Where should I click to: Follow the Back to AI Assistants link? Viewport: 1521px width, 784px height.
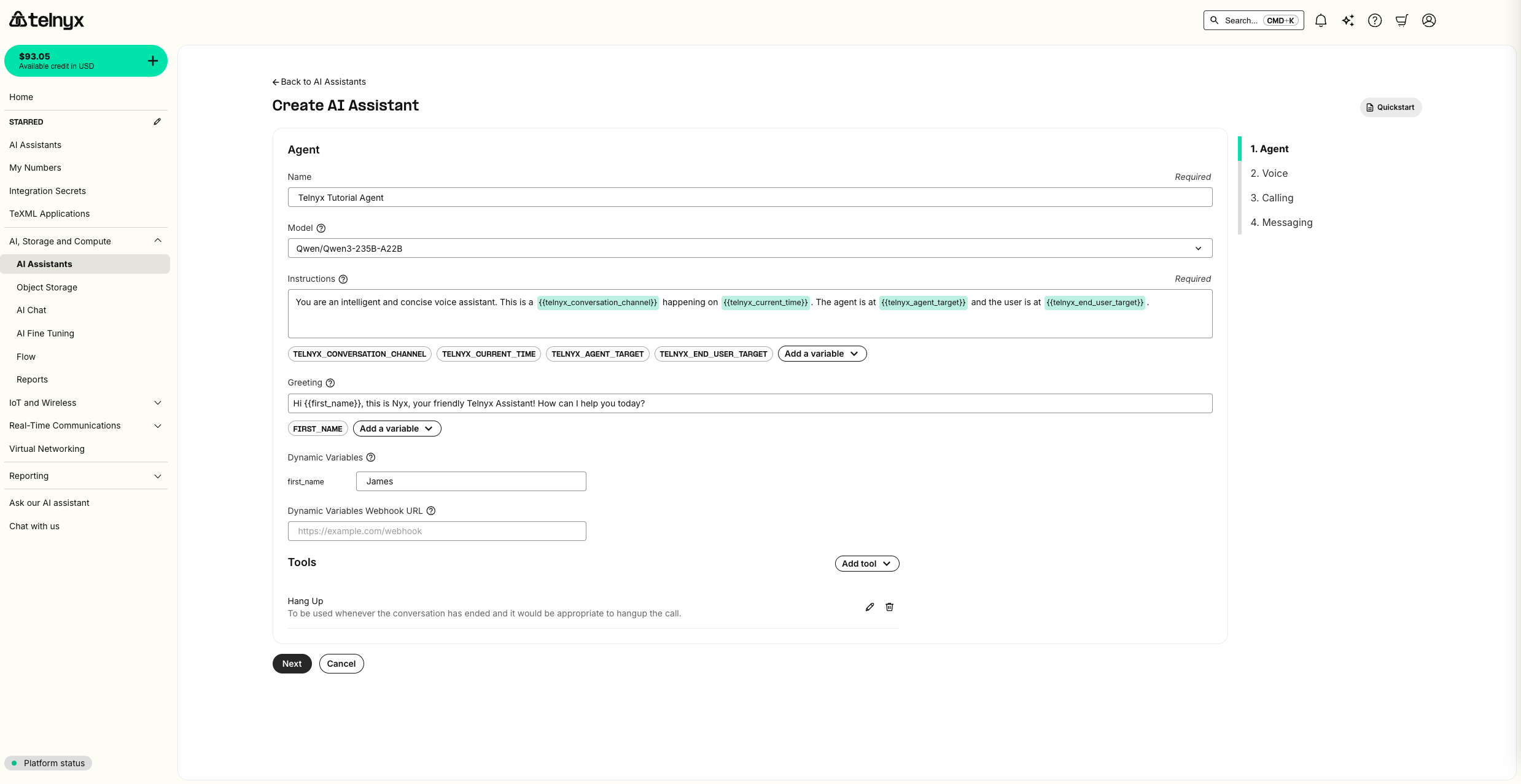pos(319,81)
